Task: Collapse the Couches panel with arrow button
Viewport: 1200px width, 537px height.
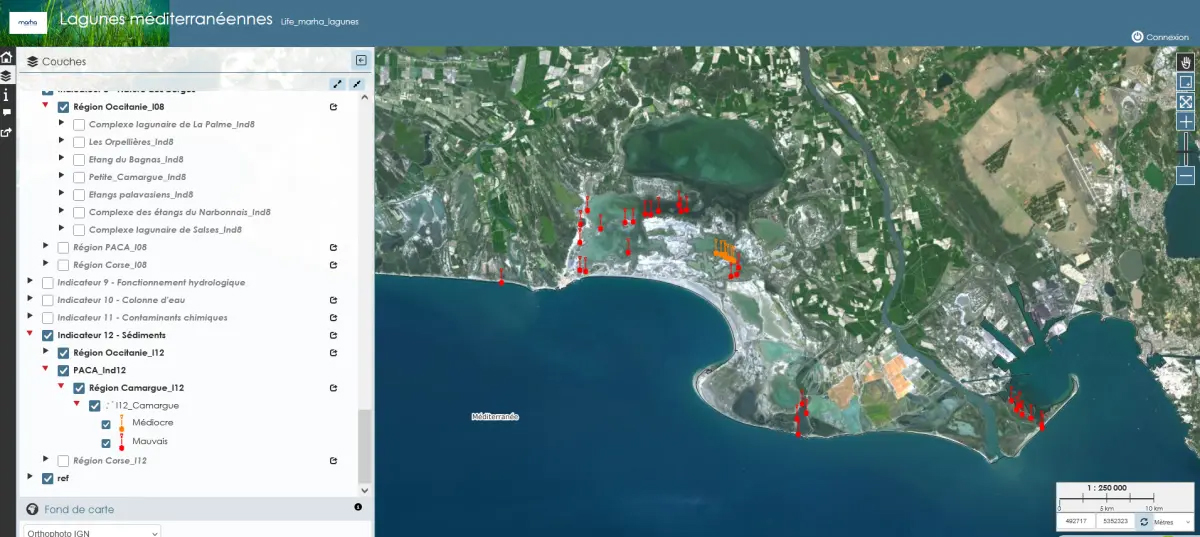Action: pyautogui.click(x=361, y=61)
